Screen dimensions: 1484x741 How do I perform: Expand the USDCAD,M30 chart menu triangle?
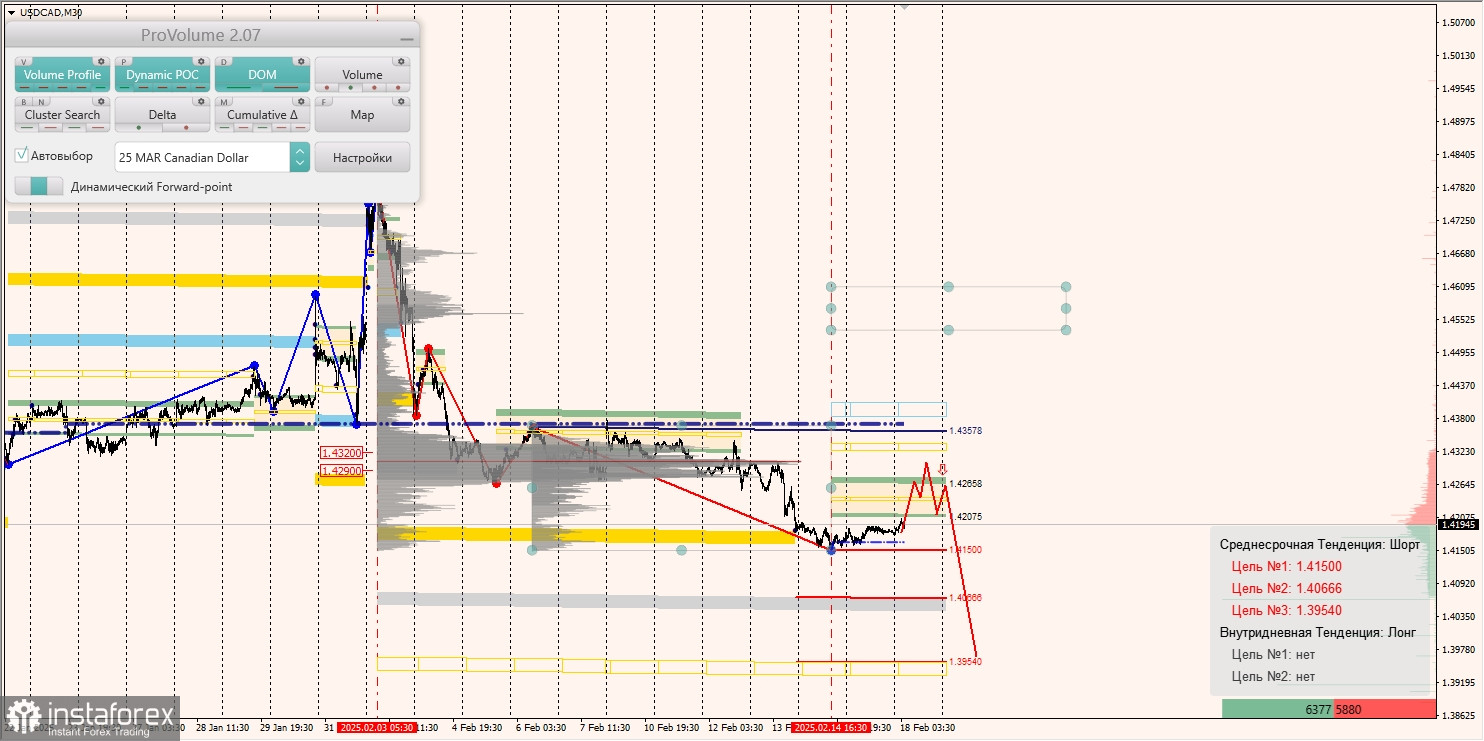[x=10, y=12]
